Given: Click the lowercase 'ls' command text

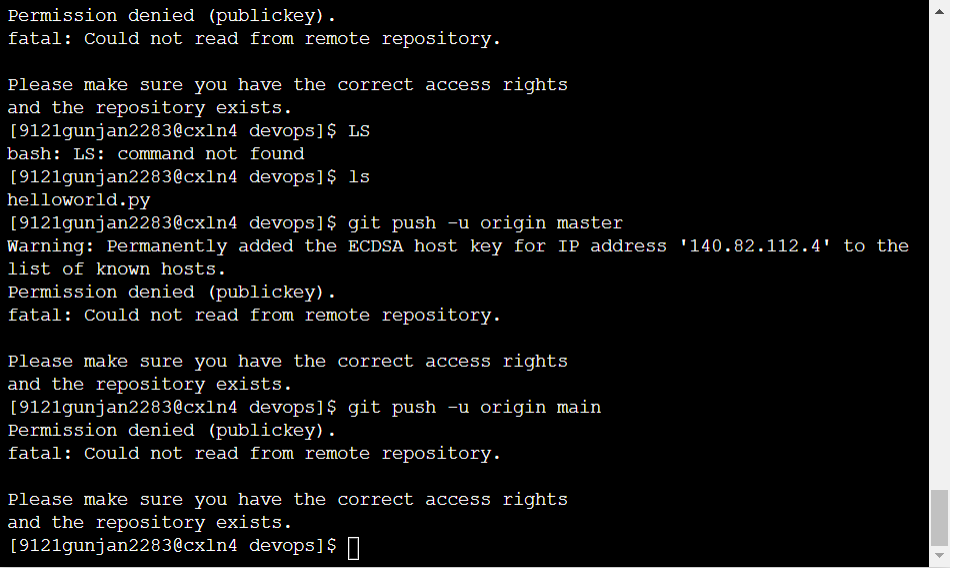Looking at the screenshot, I should point(359,177).
